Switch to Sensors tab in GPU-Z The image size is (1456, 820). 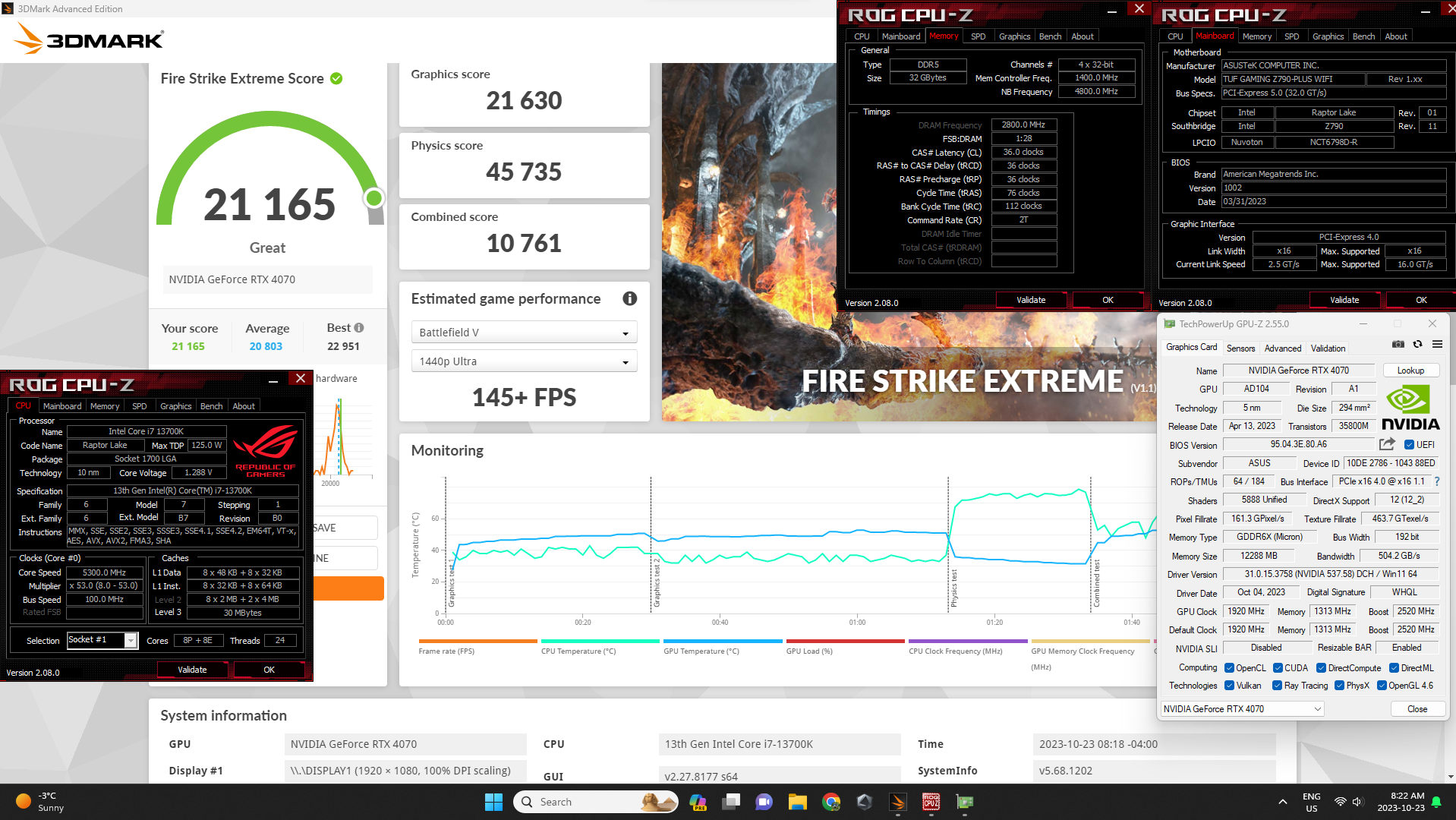1240,348
